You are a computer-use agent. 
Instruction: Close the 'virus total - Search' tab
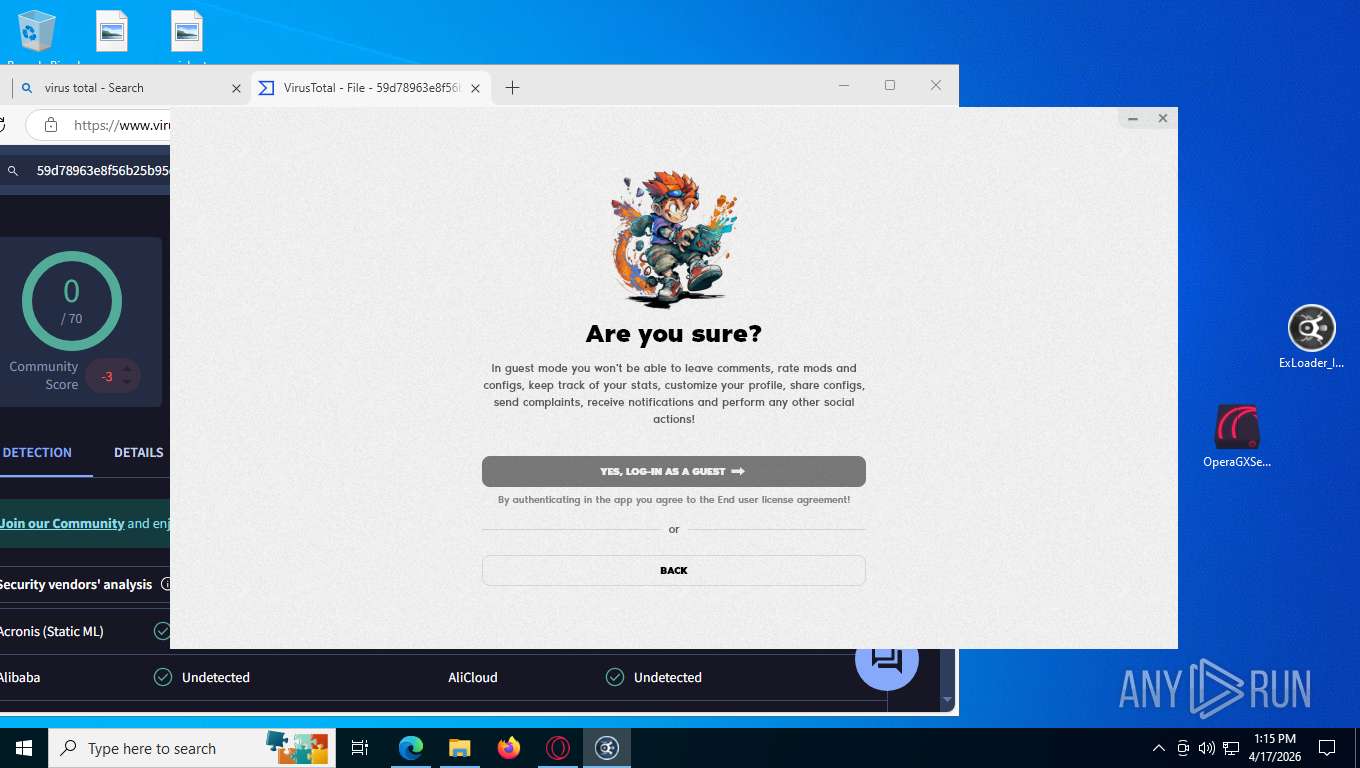pos(237,88)
